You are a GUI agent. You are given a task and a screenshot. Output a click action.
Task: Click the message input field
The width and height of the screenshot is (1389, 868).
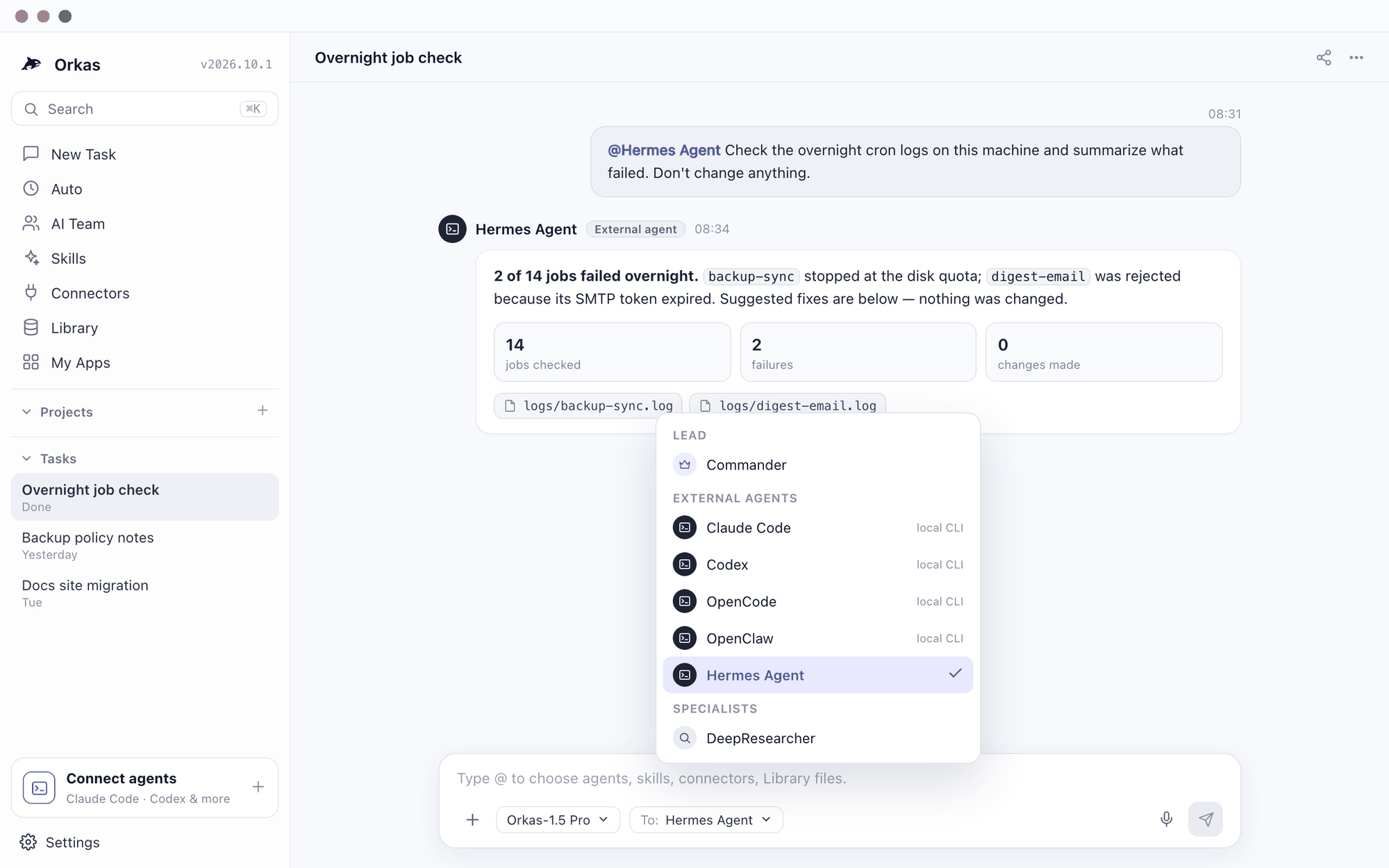(x=839, y=778)
